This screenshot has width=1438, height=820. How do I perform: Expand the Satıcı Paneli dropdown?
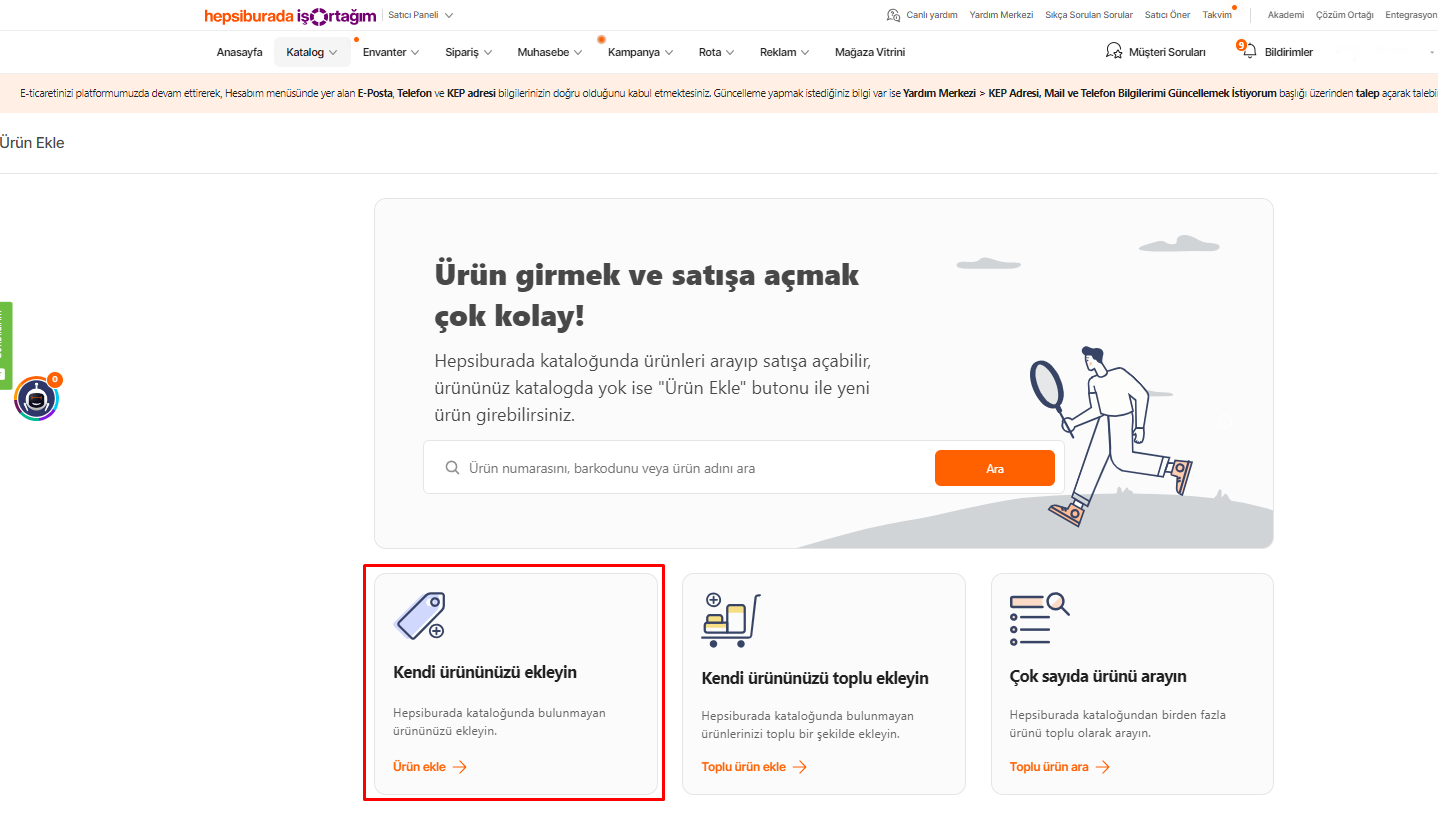420,15
